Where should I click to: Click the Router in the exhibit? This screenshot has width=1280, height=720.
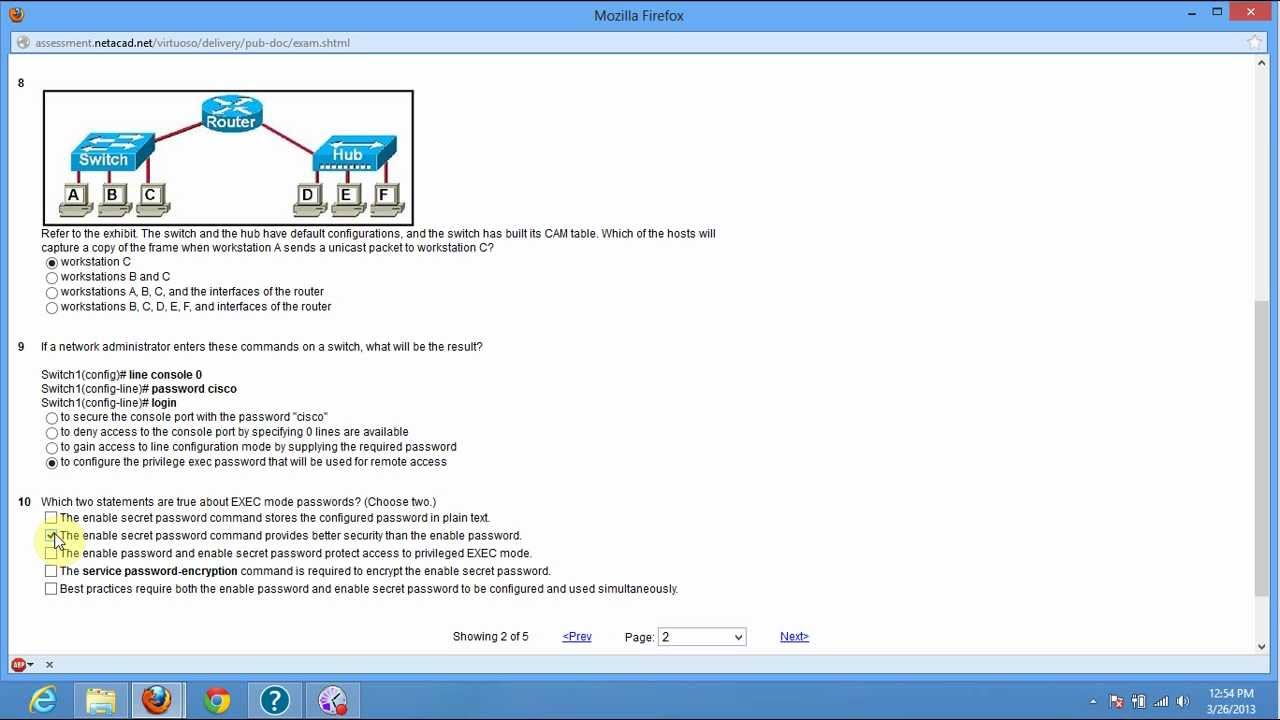pos(231,113)
